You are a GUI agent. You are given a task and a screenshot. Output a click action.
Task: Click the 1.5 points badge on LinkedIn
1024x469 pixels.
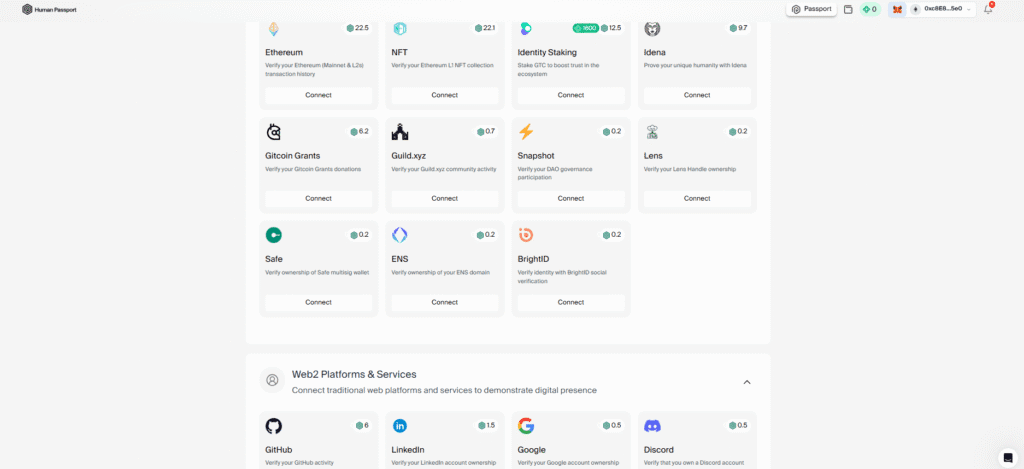[486, 425]
